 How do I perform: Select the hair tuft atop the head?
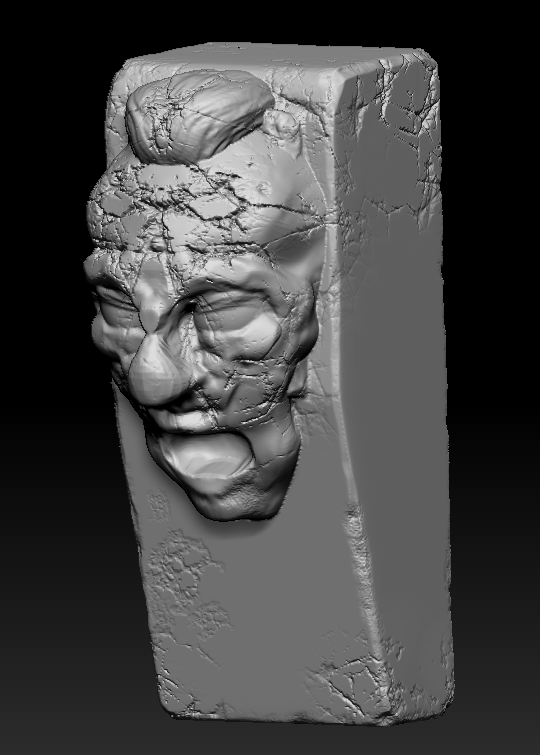coord(198,113)
